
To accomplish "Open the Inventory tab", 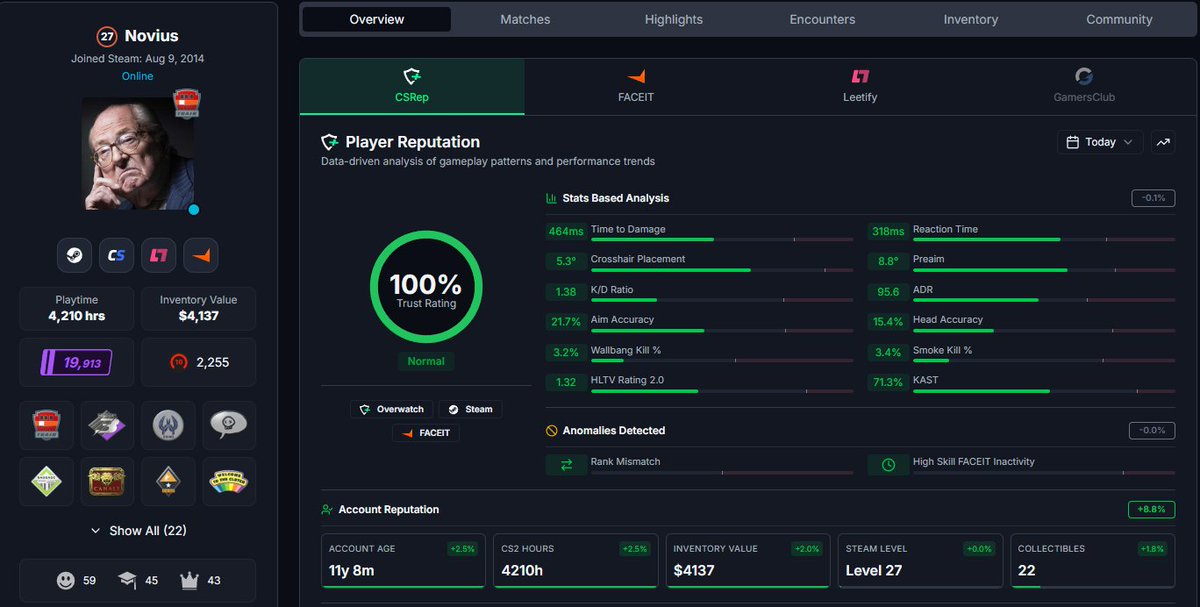I will click(x=971, y=19).
